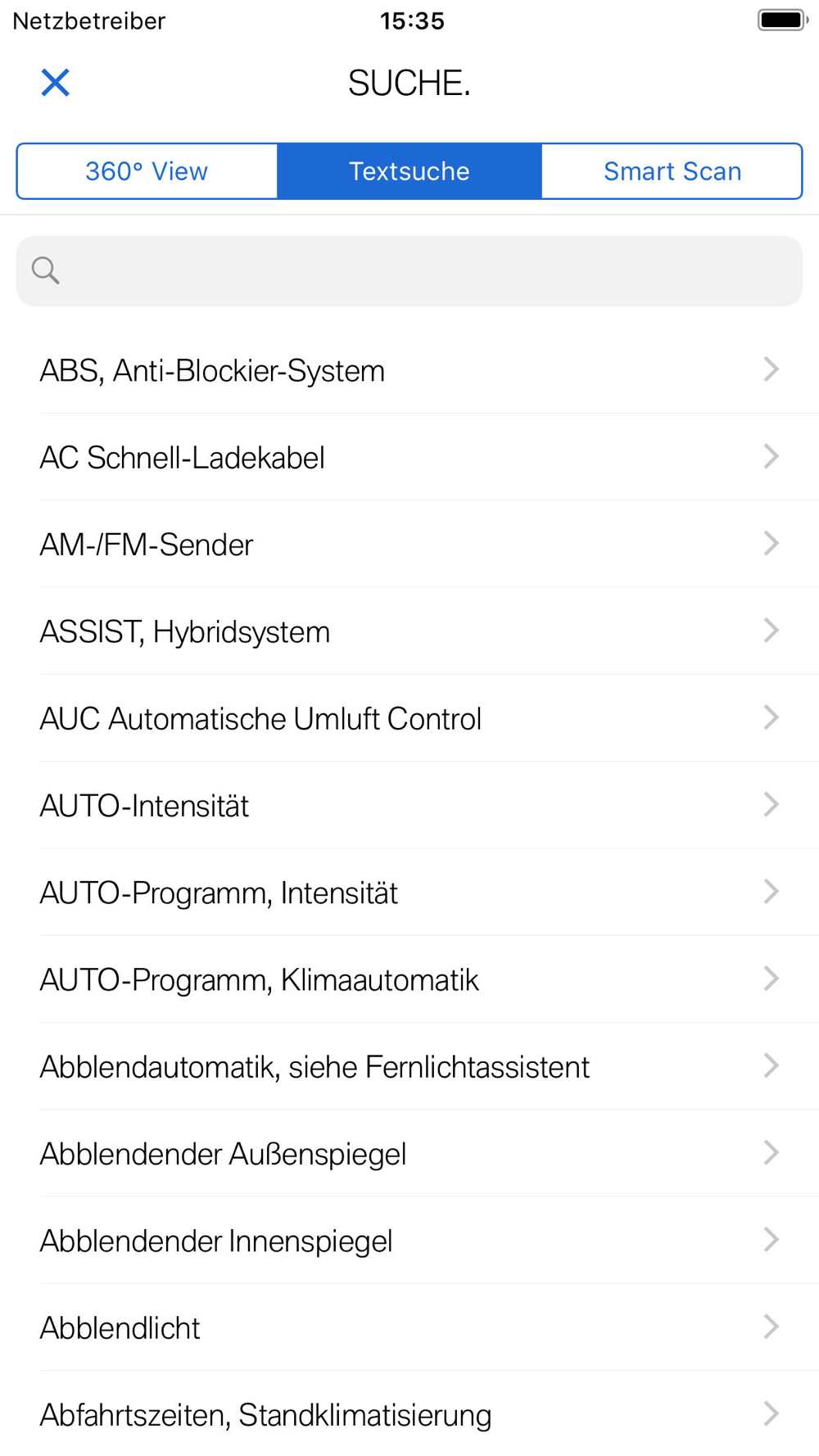Select the Abblendlicht list item
819x1456 pixels.
409,1327
